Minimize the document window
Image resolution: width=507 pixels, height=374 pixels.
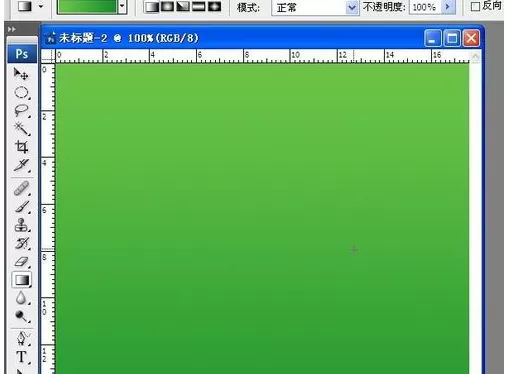(433, 38)
